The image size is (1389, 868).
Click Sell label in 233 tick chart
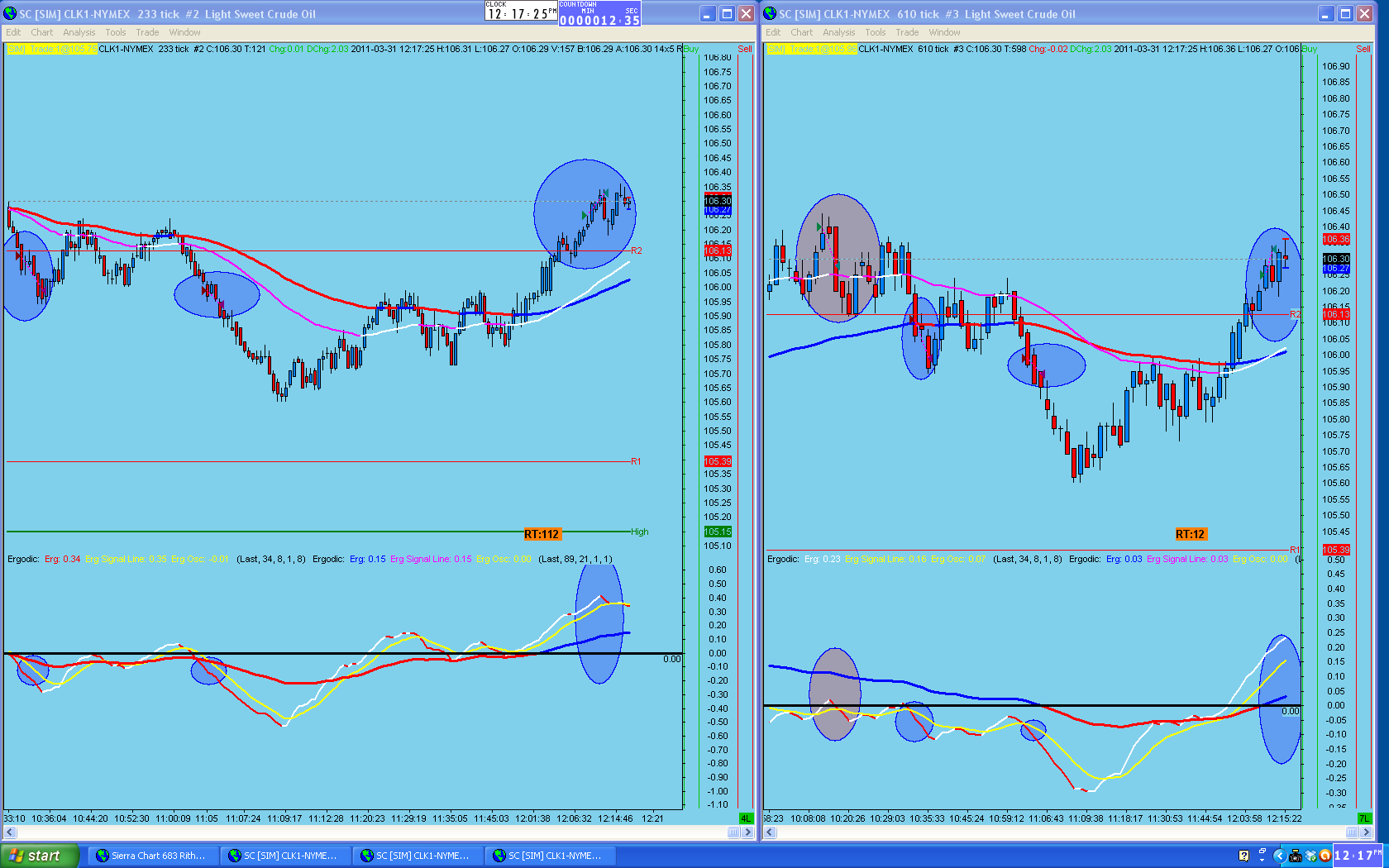click(x=745, y=49)
